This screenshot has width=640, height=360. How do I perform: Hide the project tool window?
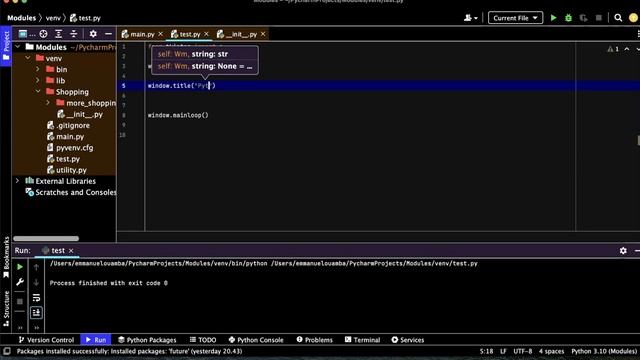pos(108,34)
